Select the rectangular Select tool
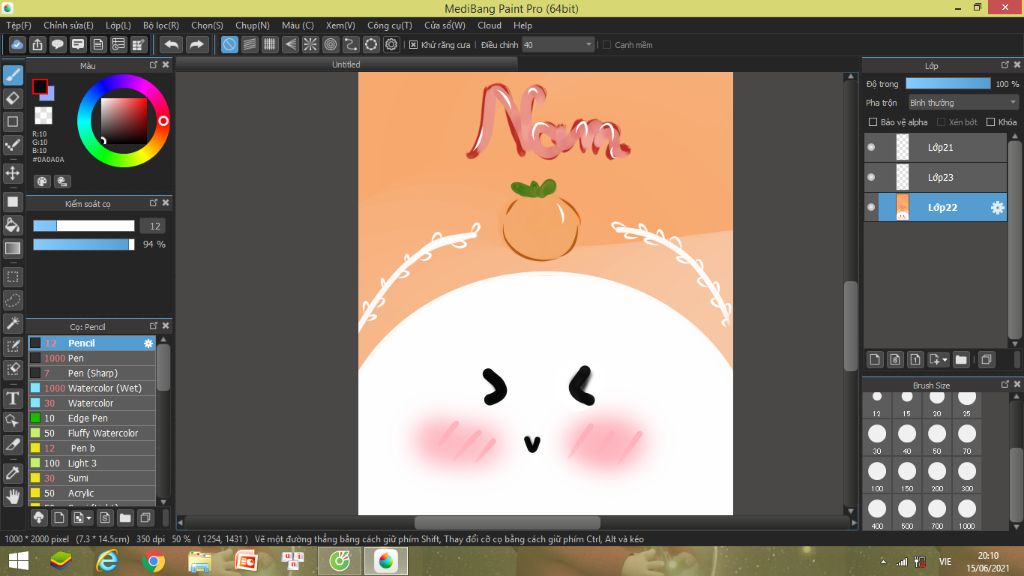The width and height of the screenshot is (1024, 576). pos(12,277)
